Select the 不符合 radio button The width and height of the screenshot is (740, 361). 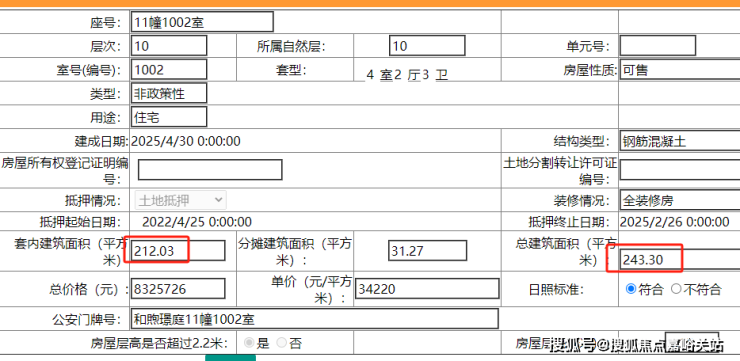click(x=676, y=289)
